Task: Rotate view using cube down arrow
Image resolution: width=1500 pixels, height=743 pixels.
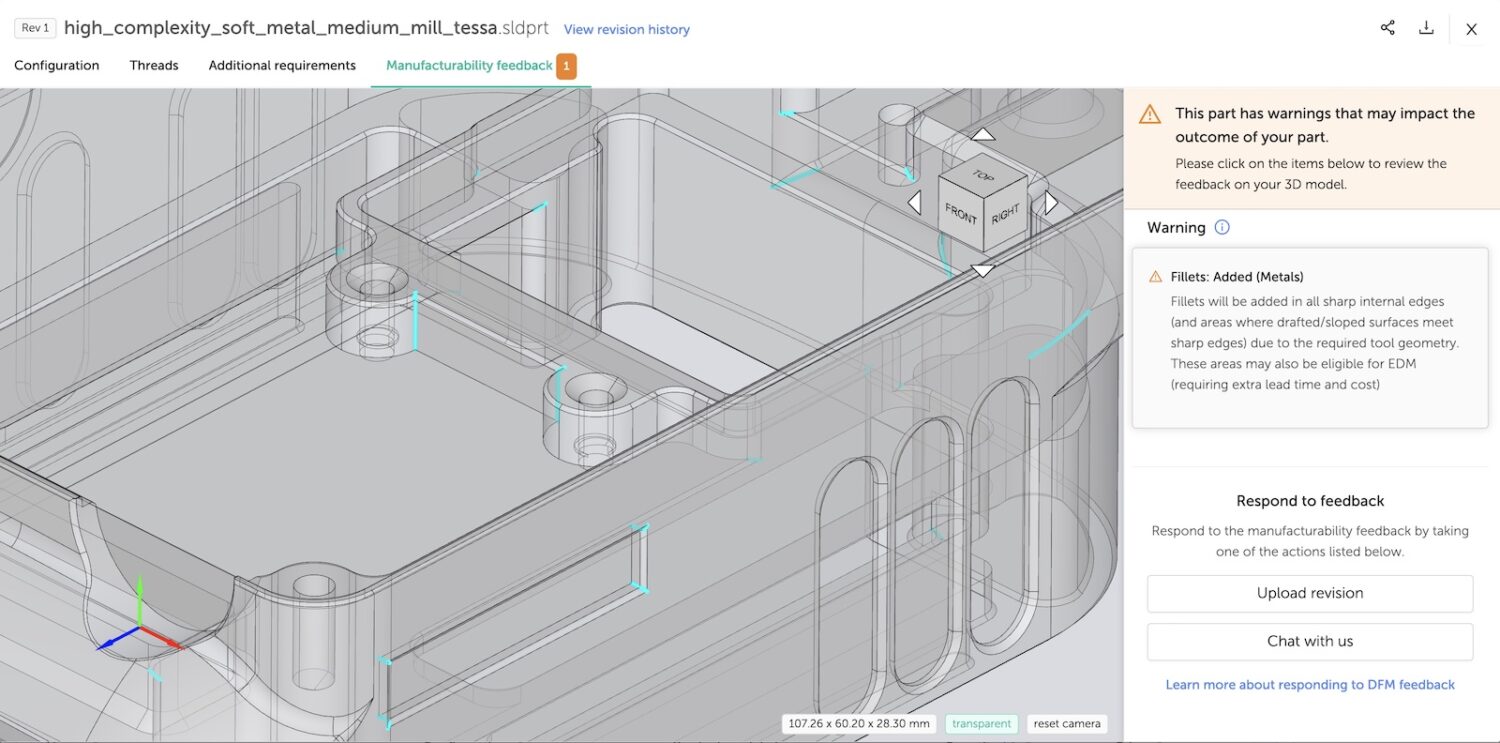Action: (x=983, y=270)
